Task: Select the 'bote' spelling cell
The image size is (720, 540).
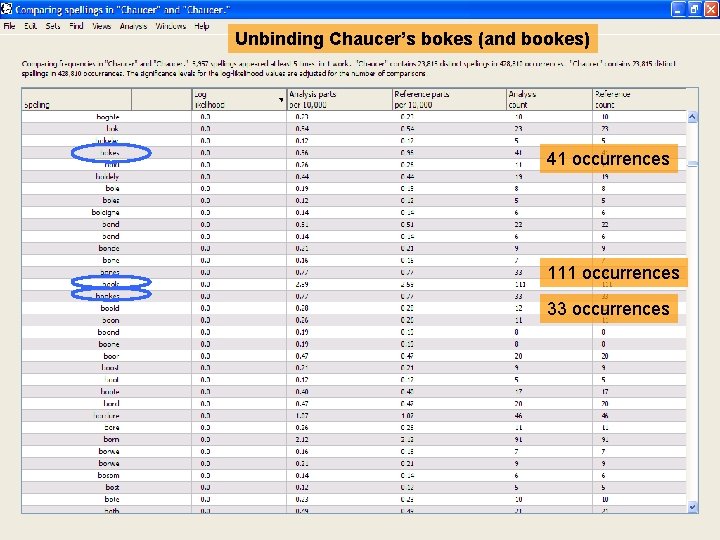Action: 112,499
